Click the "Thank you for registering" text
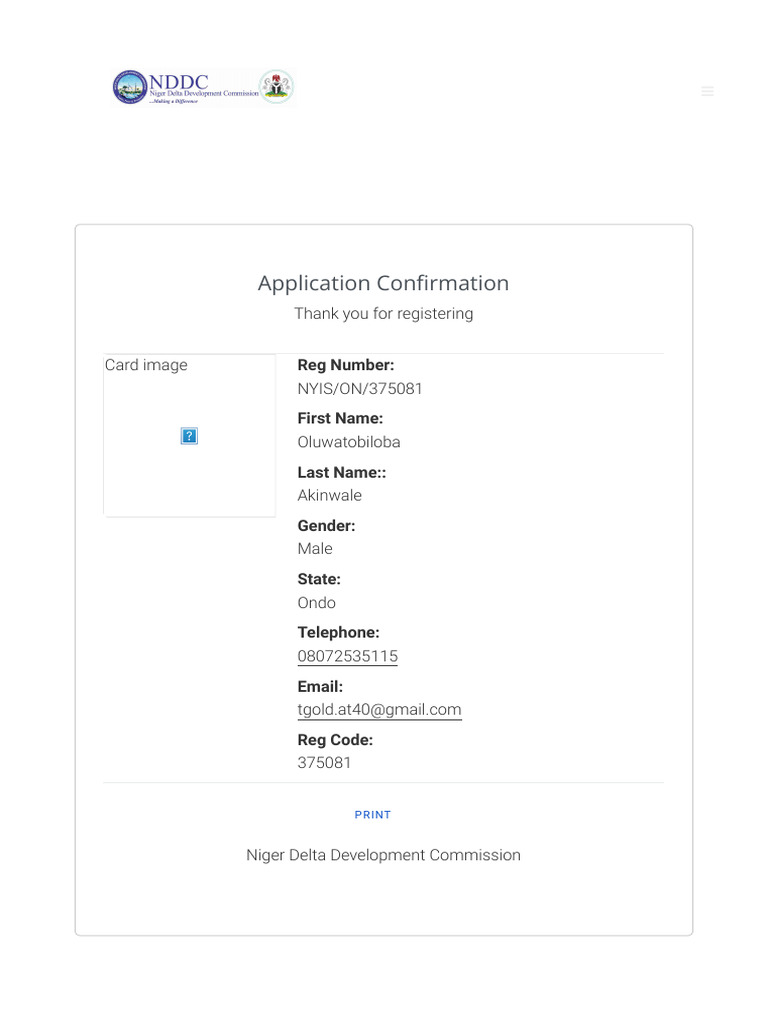Screen dimensions: 768x1024 pyautogui.click(x=383, y=314)
